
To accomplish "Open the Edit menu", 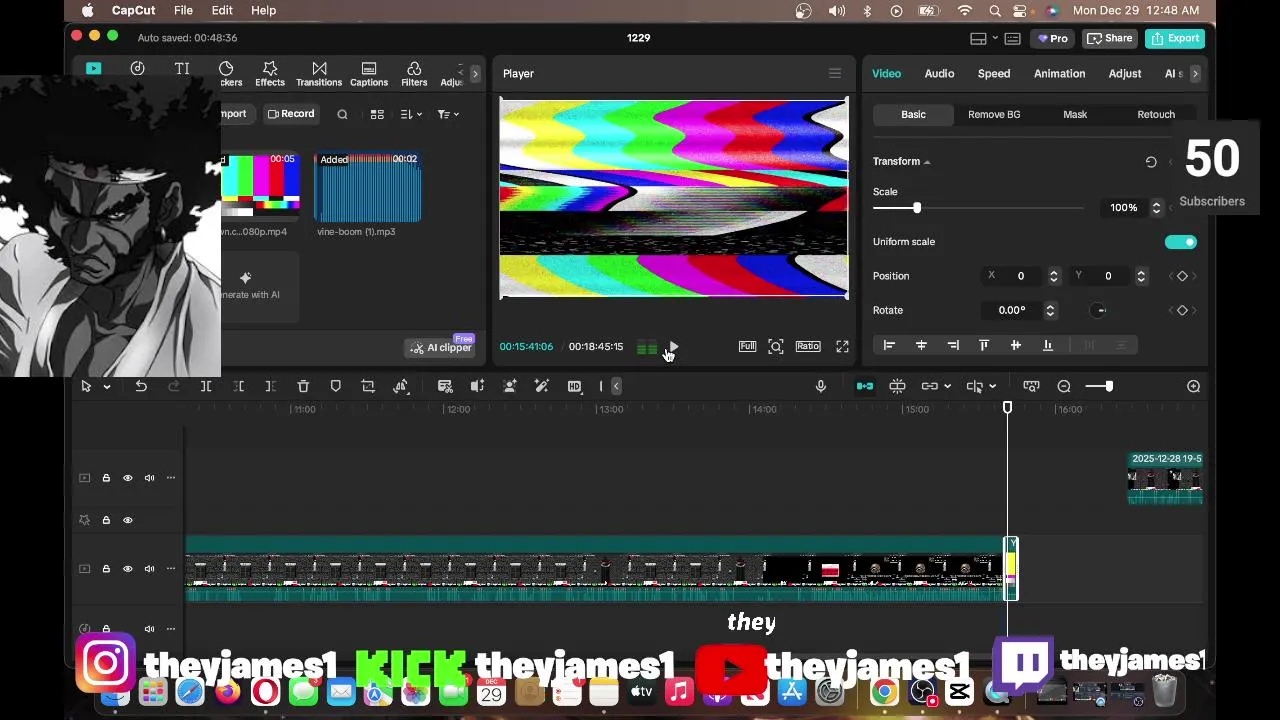I will 222,10.
